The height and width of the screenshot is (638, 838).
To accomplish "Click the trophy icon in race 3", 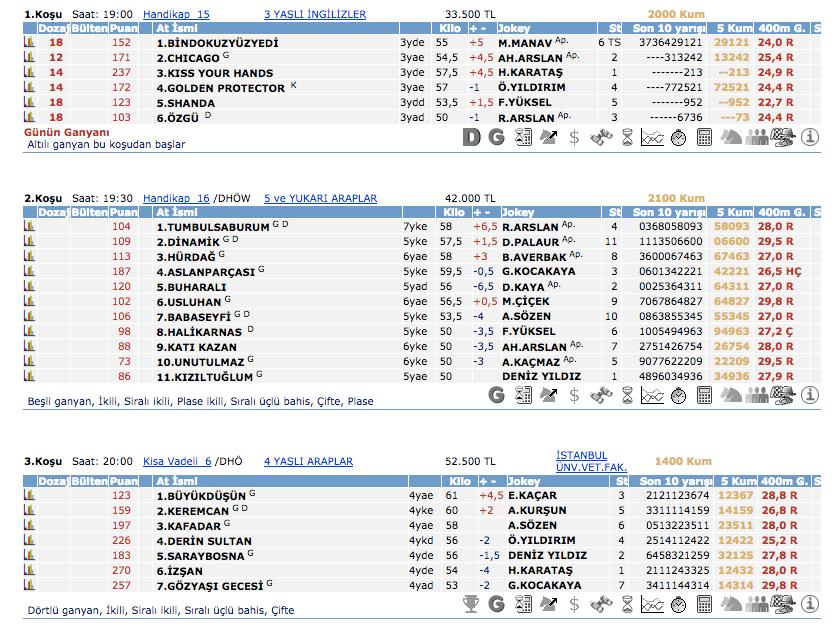I will pyautogui.click(x=472, y=603).
